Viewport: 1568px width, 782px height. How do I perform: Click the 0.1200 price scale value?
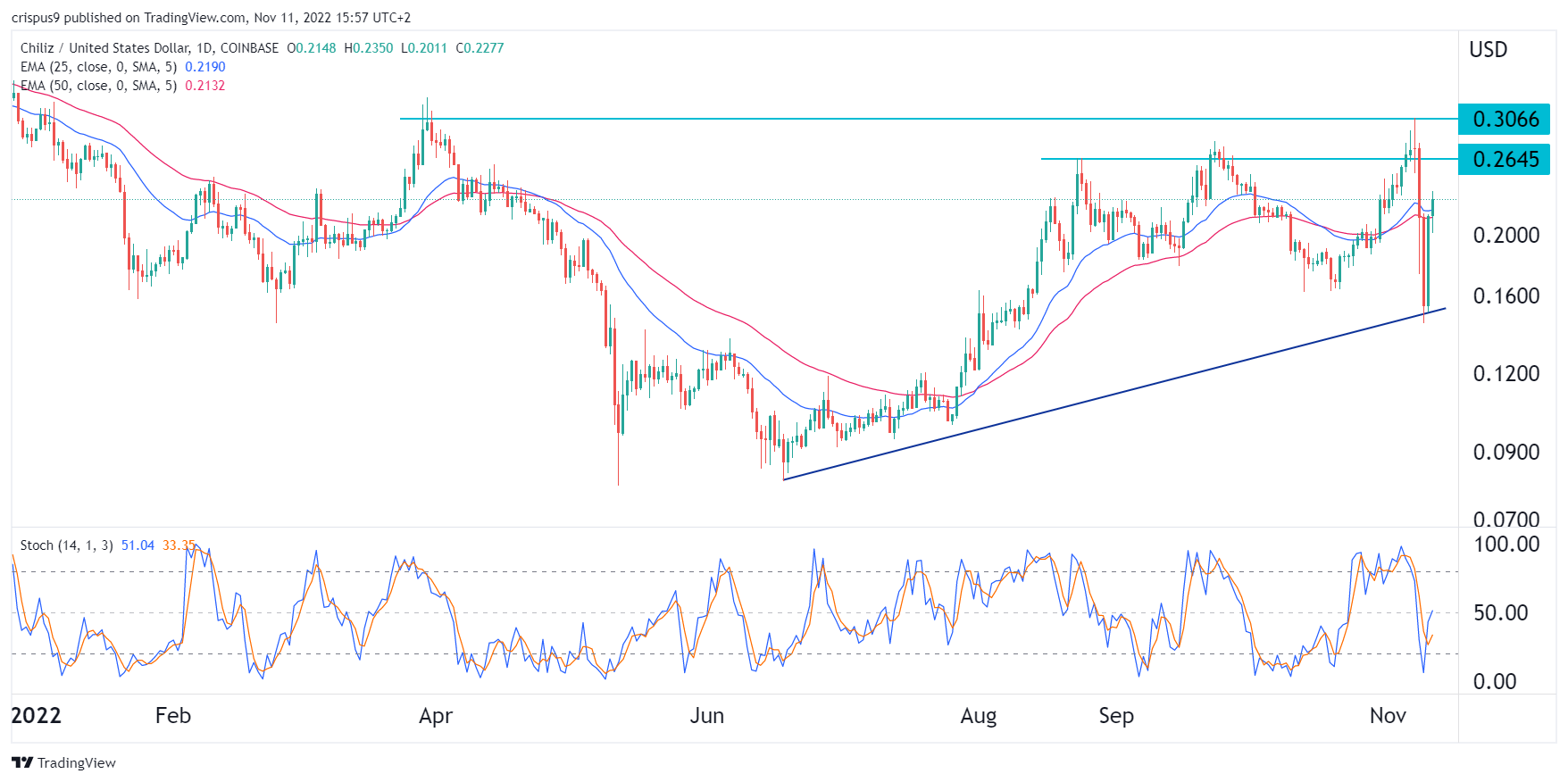click(1506, 374)
